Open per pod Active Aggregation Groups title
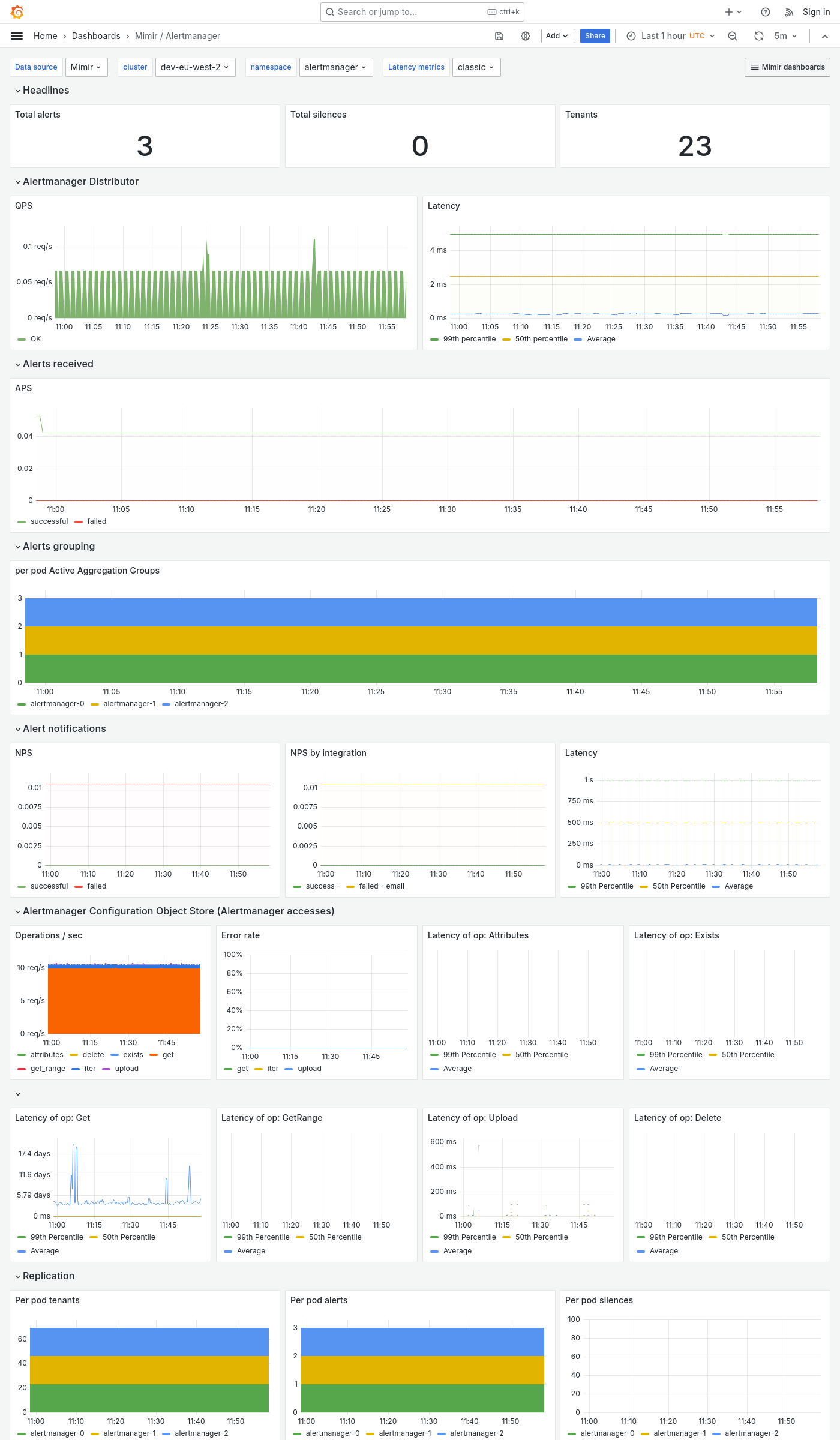 coord(87,571)
